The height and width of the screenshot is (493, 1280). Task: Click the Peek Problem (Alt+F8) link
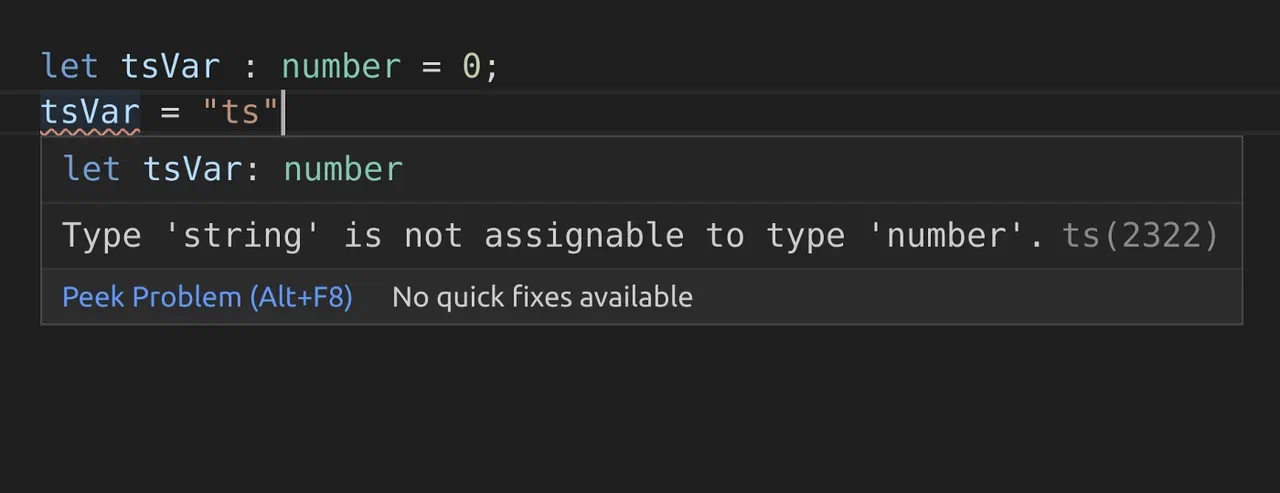tap(207, 297)
